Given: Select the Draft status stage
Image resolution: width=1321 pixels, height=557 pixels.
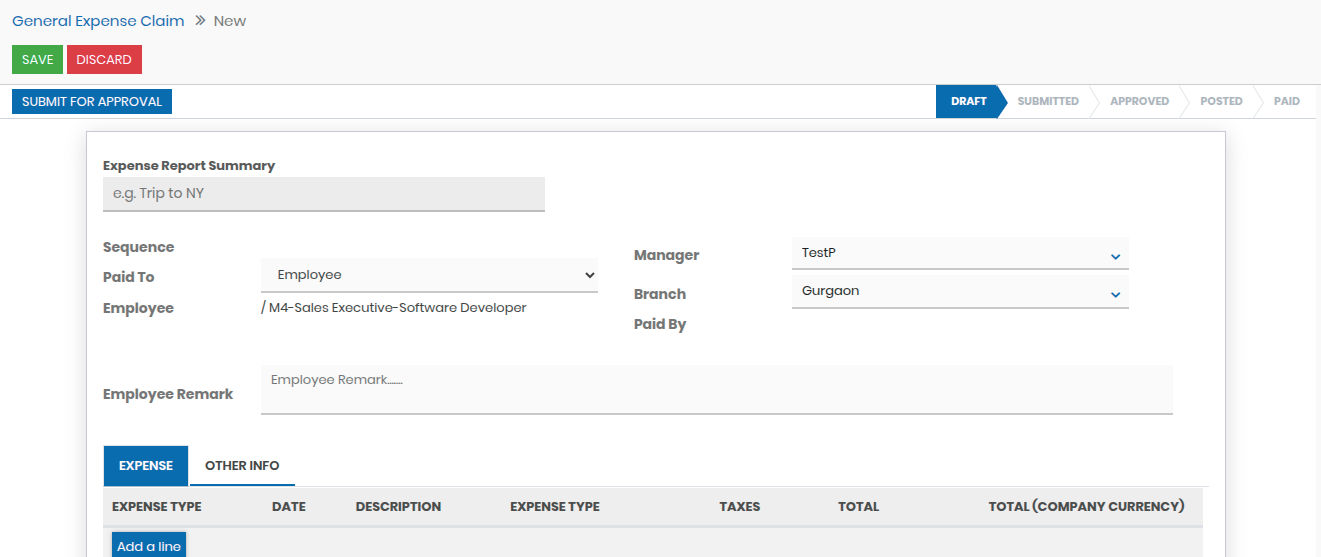Looking at the screenshot, I should click(968, 102).
